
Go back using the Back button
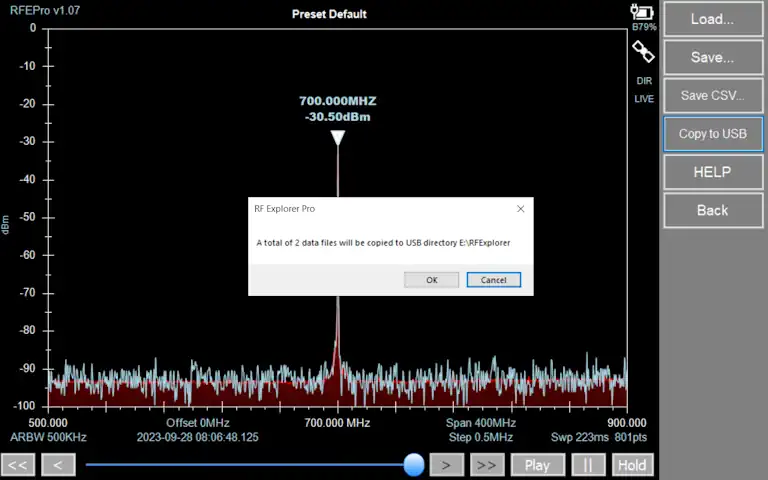712,210
